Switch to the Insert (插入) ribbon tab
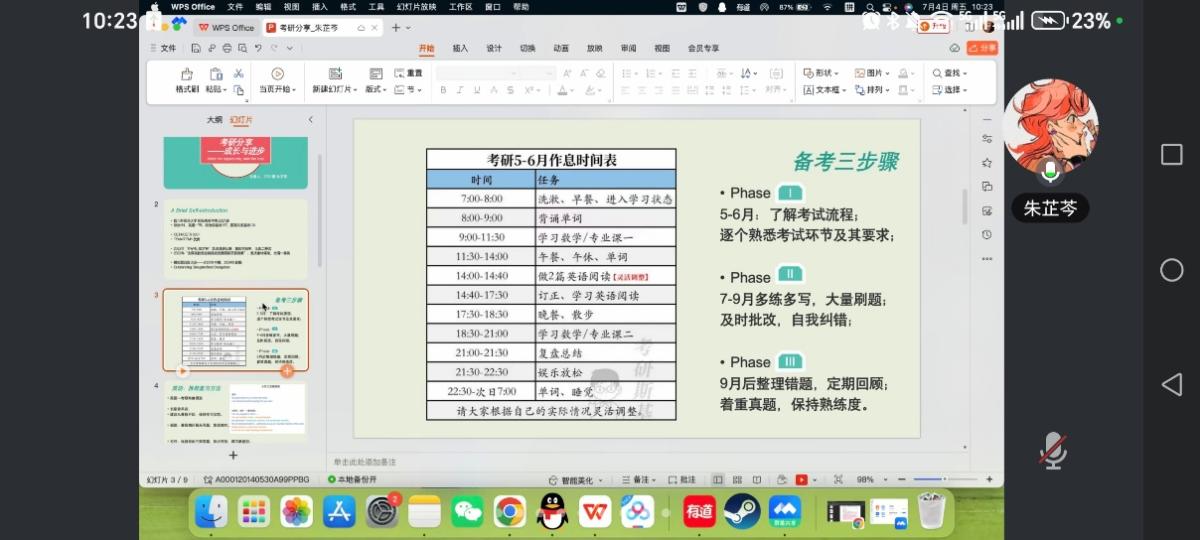1200x540 pixels. (x=460, y=48)
